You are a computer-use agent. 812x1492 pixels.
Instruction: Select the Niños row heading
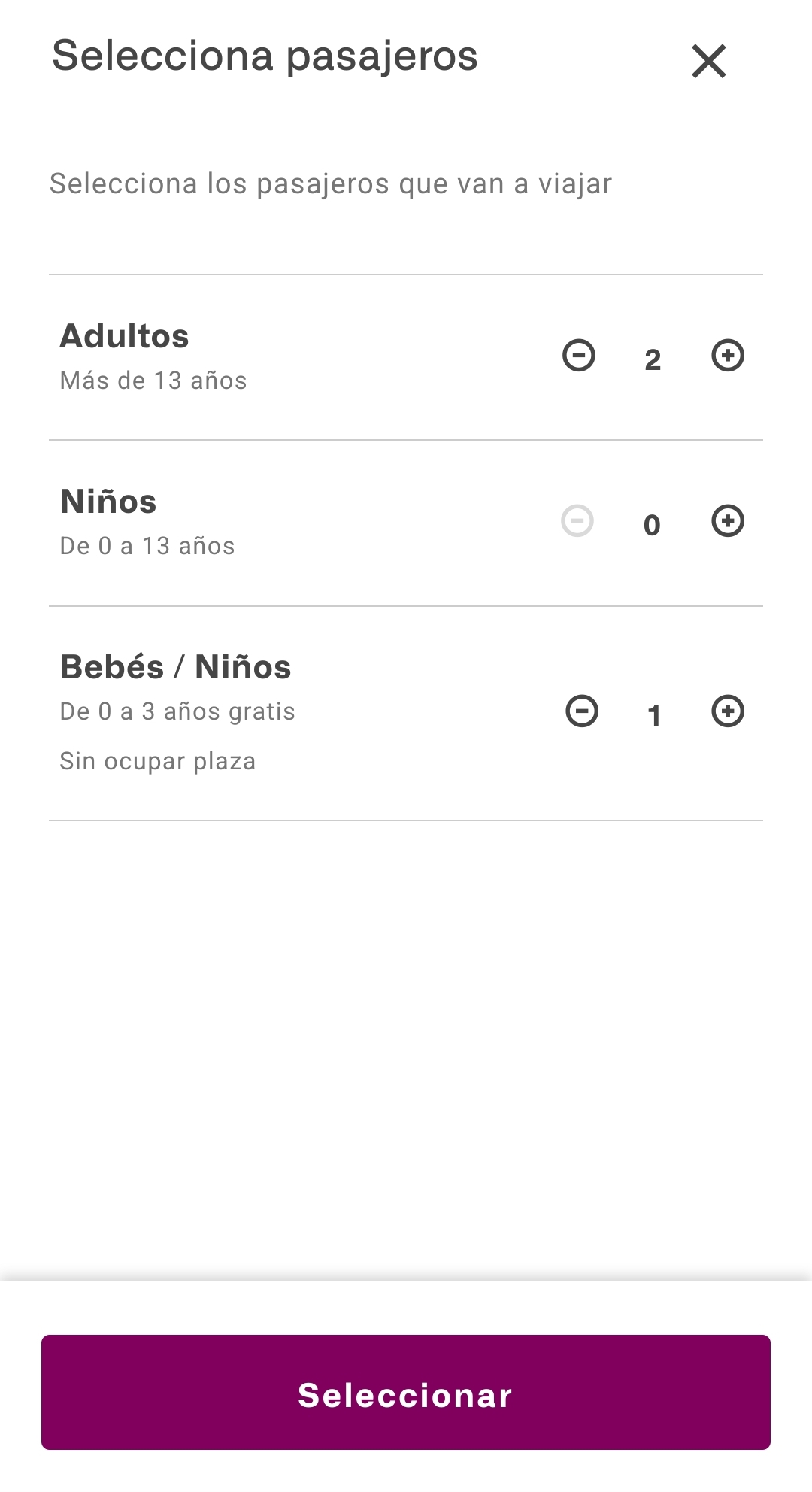[108, 502]
